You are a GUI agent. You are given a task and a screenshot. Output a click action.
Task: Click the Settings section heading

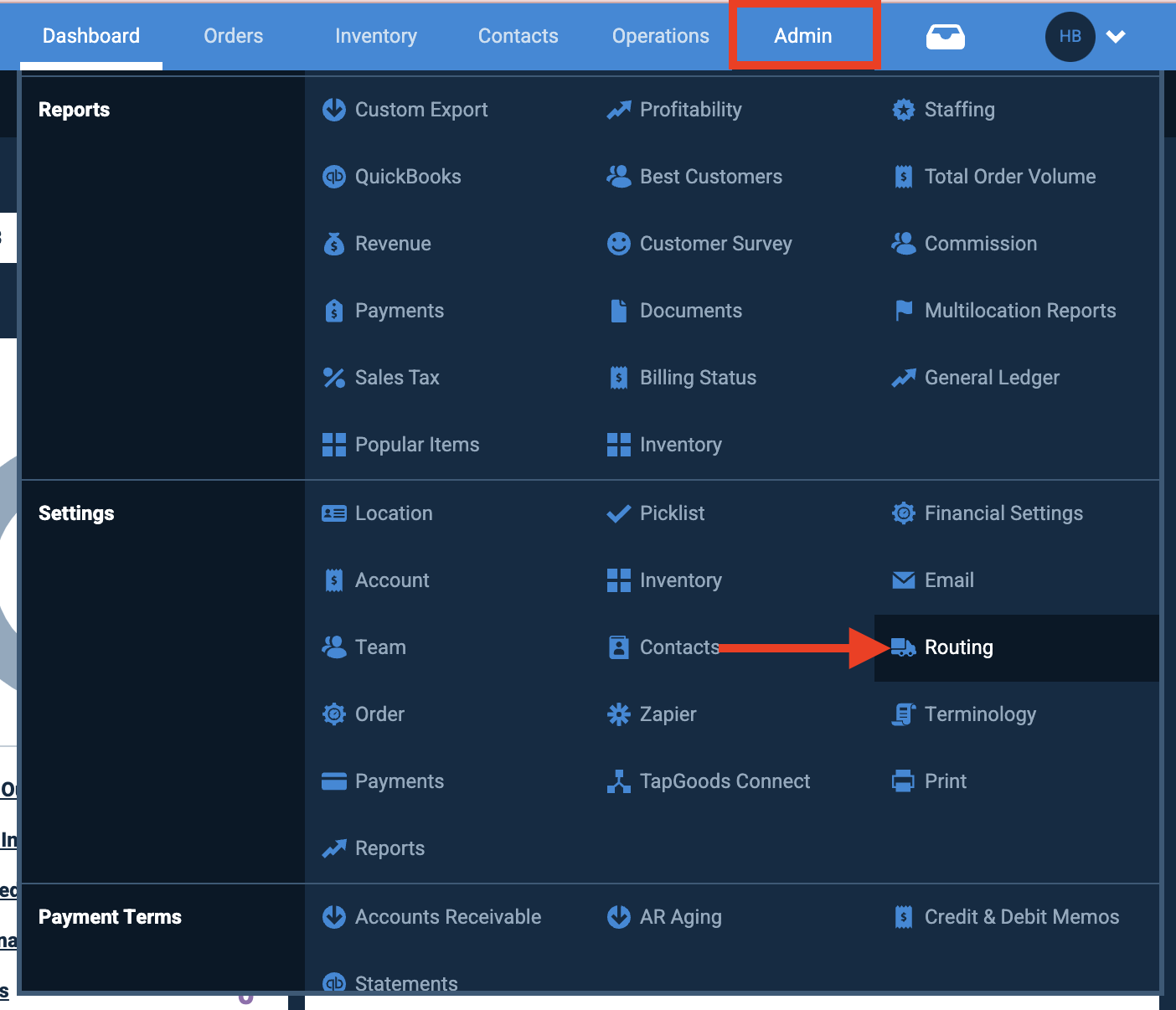76,513
